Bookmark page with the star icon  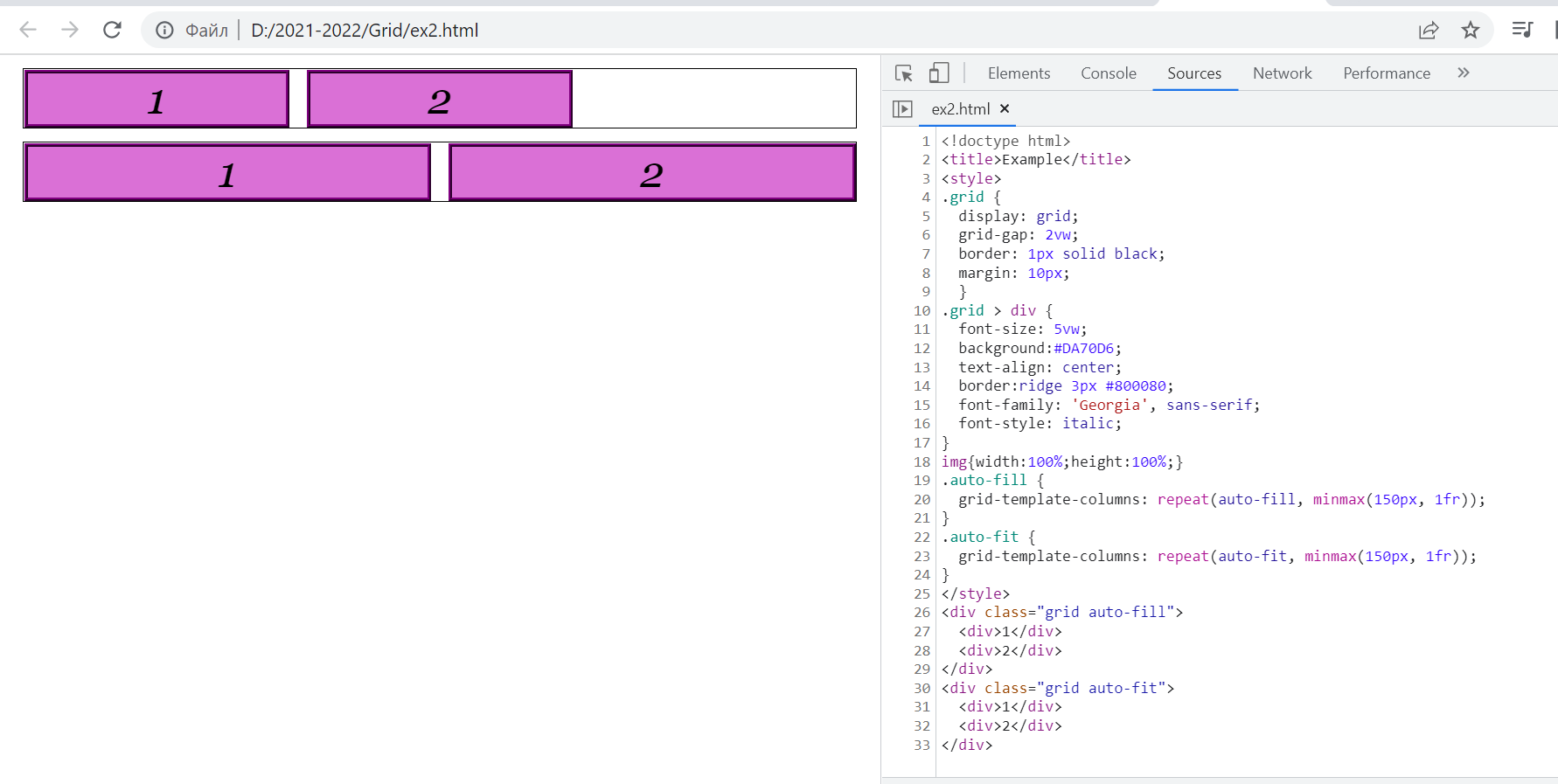coord(1471,31)
